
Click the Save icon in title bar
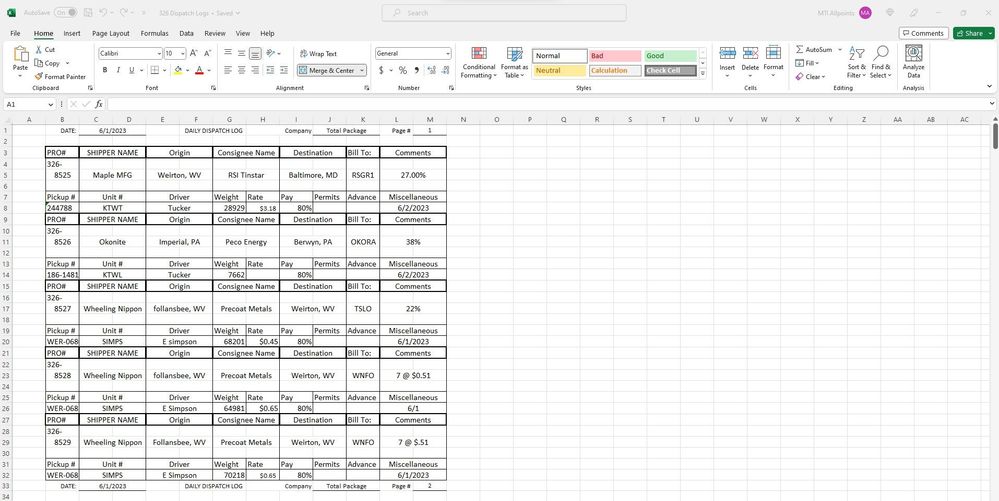point(88,13)
